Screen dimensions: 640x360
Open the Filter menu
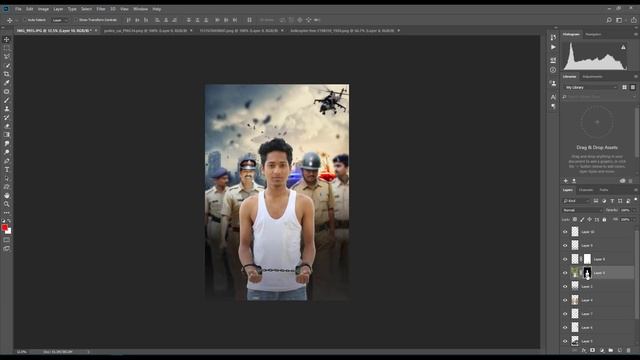pos(101,9)
